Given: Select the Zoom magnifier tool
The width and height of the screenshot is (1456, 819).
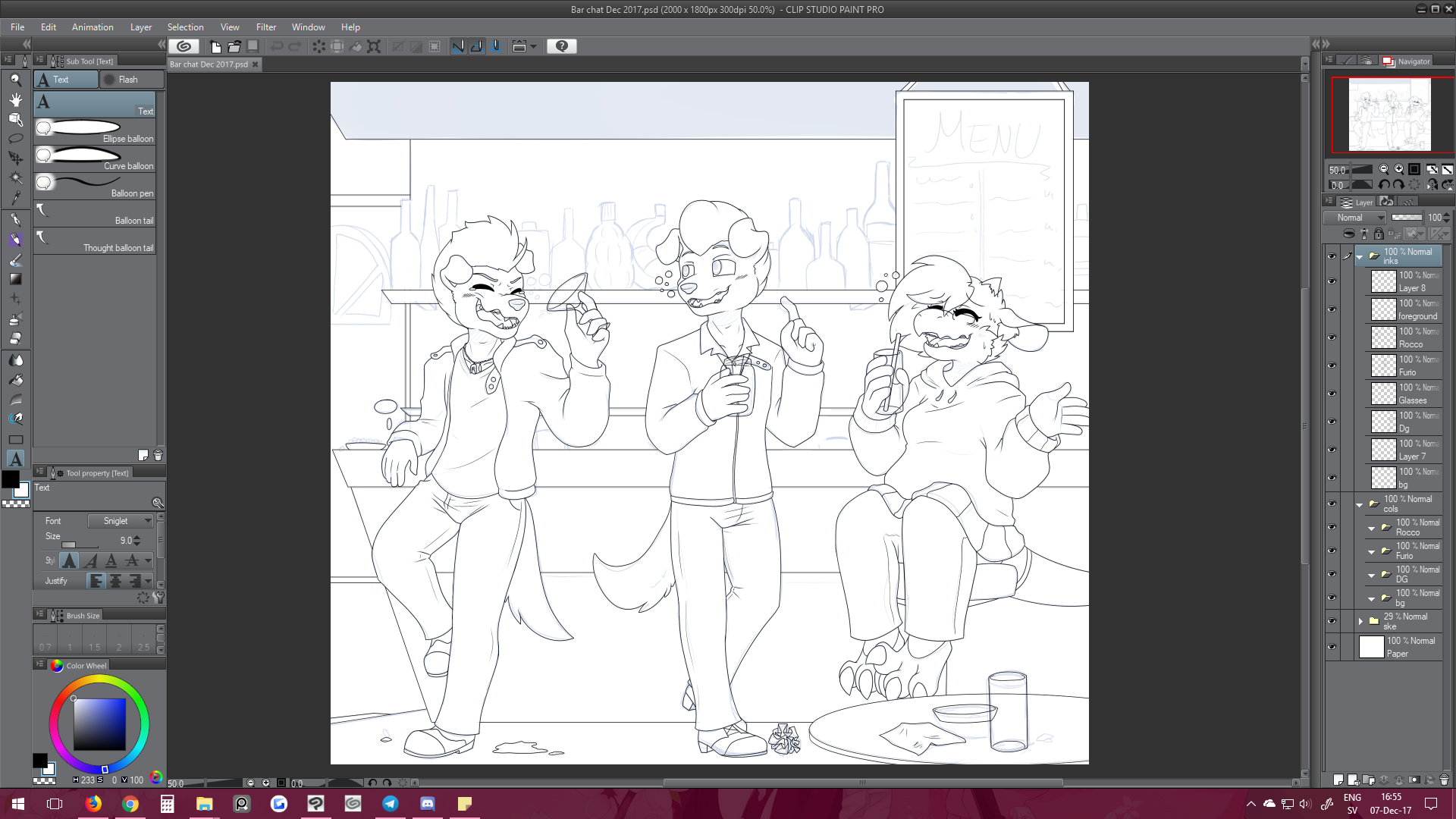Looking at the screenshot, I should point(15,80).
